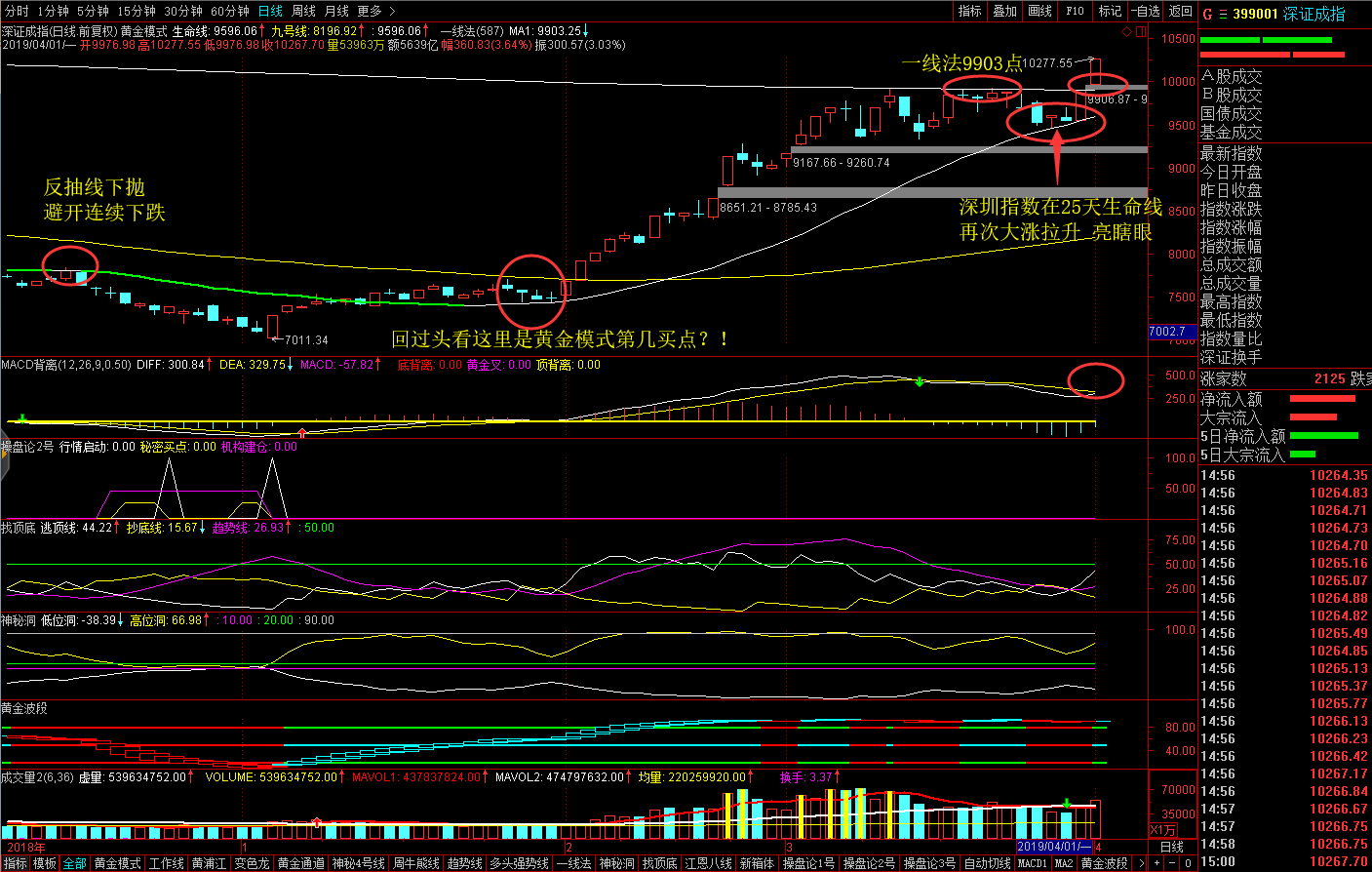The image size is (1372, 872).
Task: Click the diamond icon above the price axis
Action: point(1125,31)
